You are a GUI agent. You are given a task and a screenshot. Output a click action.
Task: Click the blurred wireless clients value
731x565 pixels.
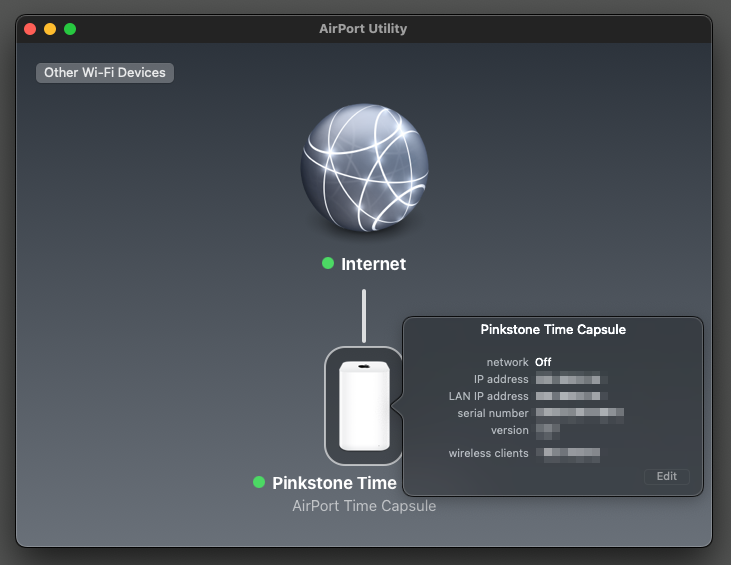click(568, 454)
